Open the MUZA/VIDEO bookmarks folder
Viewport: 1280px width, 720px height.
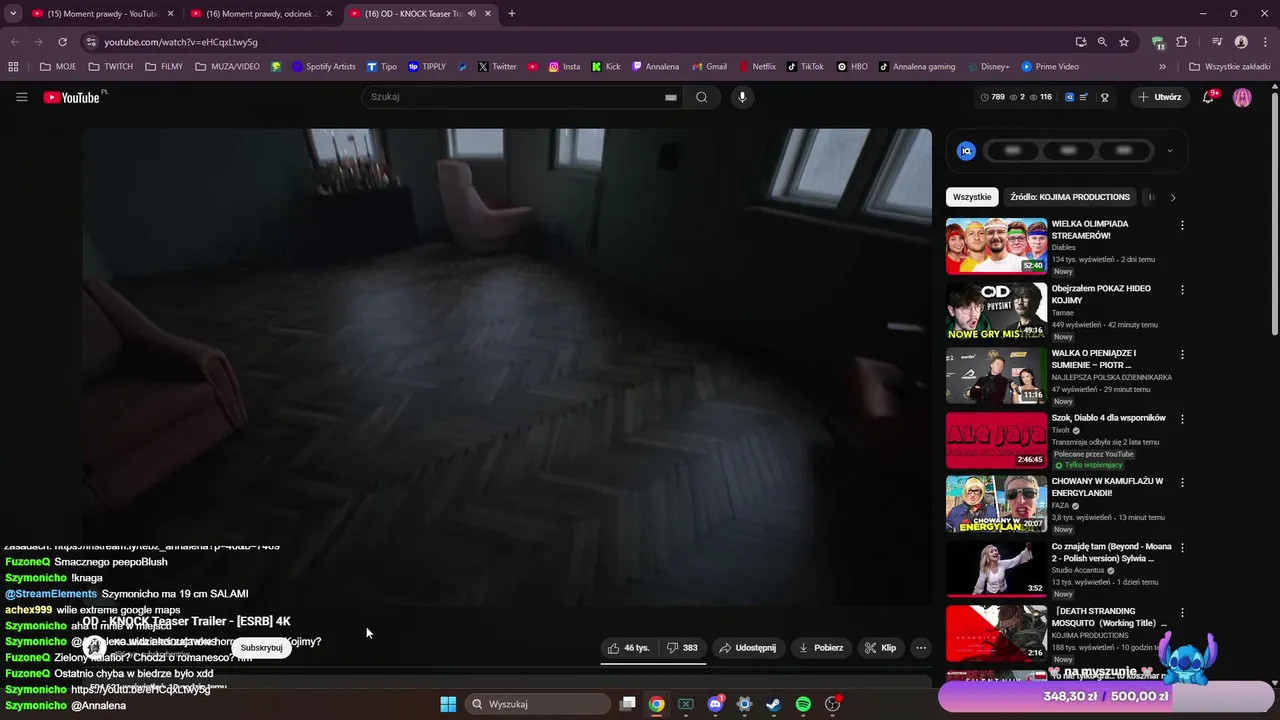227,67
